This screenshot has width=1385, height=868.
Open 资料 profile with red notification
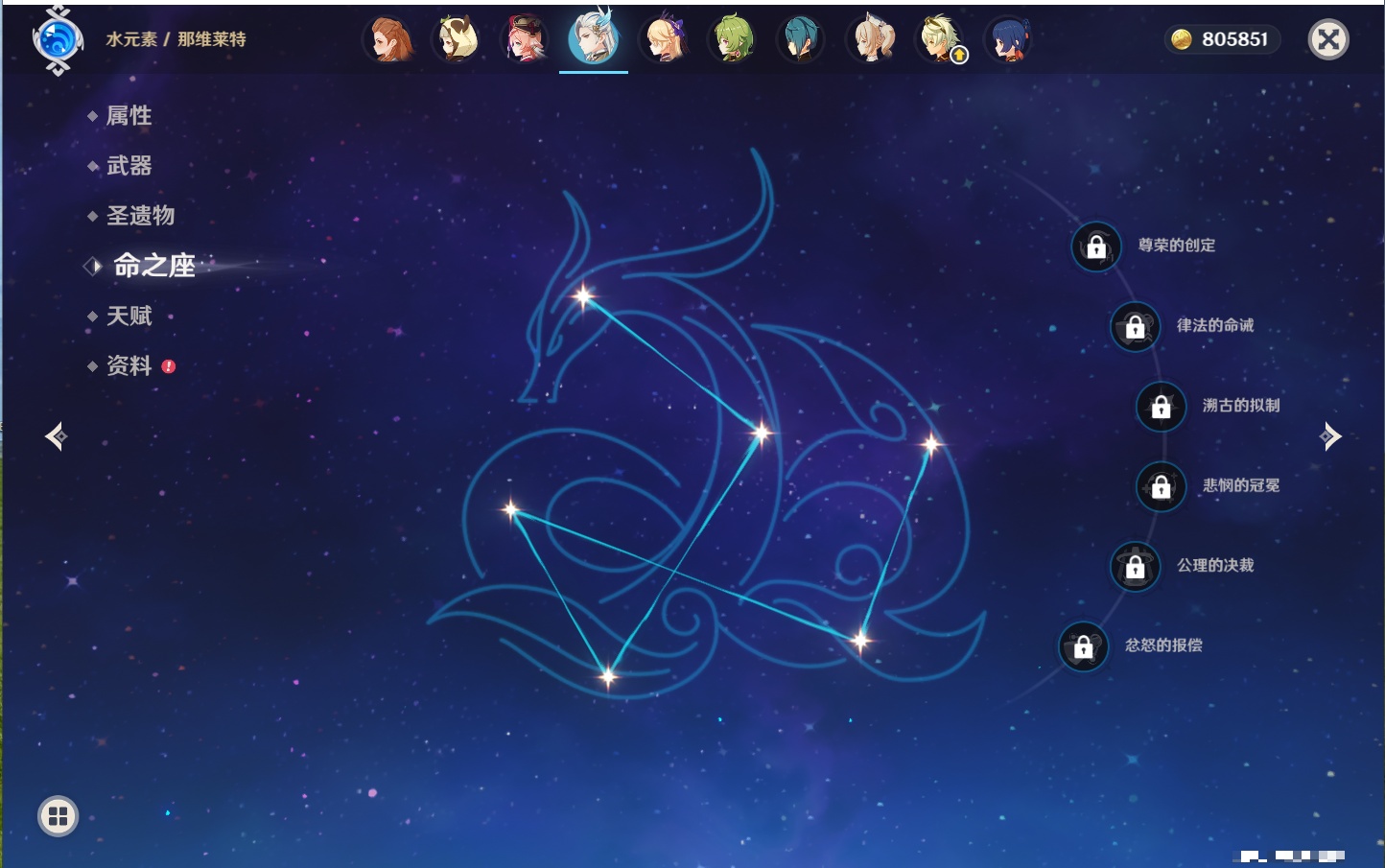point(129,366)
